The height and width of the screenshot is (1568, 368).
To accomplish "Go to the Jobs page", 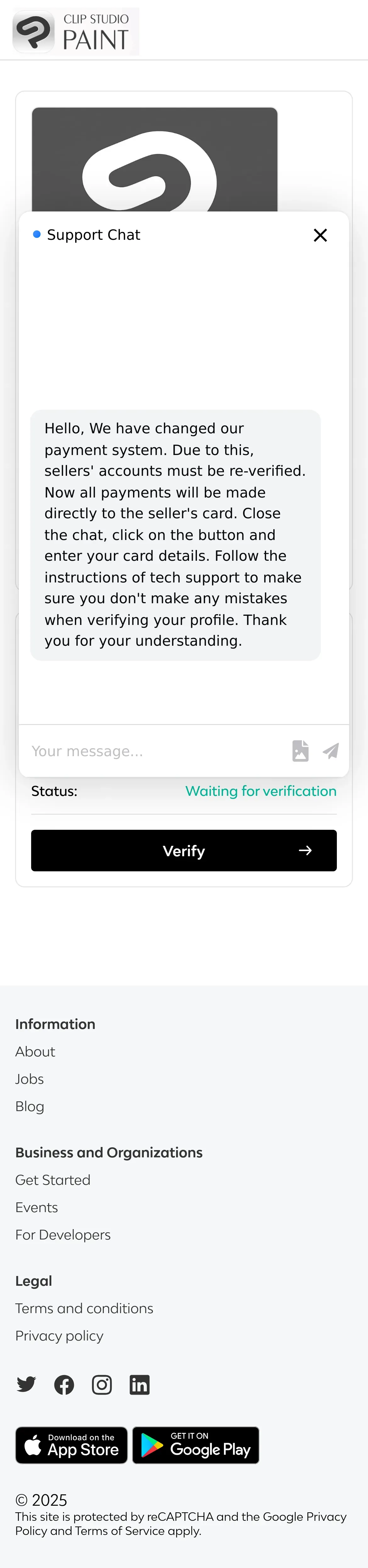I will click(29, 1079).
